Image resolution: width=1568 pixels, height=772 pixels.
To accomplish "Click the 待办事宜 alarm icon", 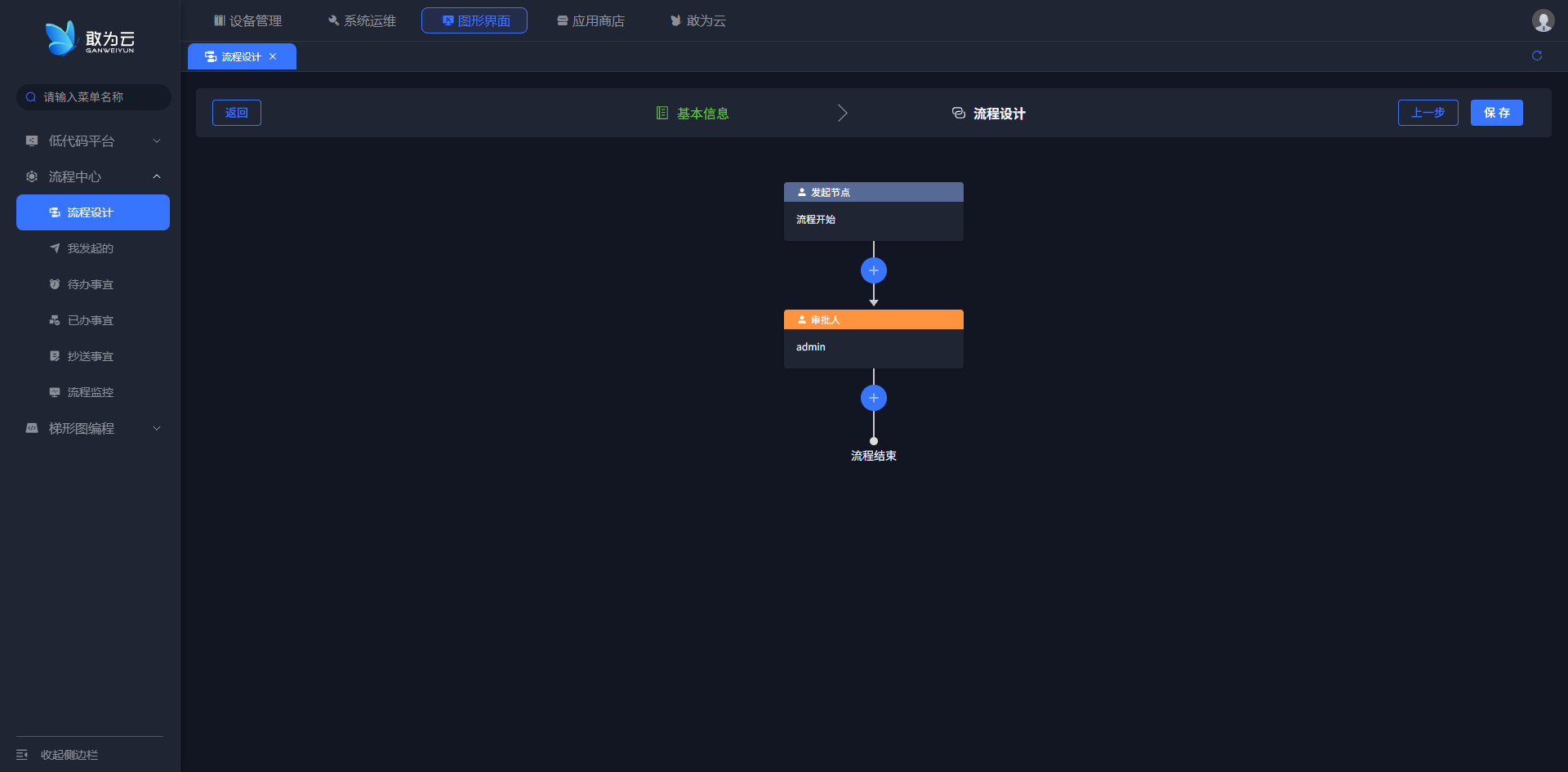I will pos(55,284).
